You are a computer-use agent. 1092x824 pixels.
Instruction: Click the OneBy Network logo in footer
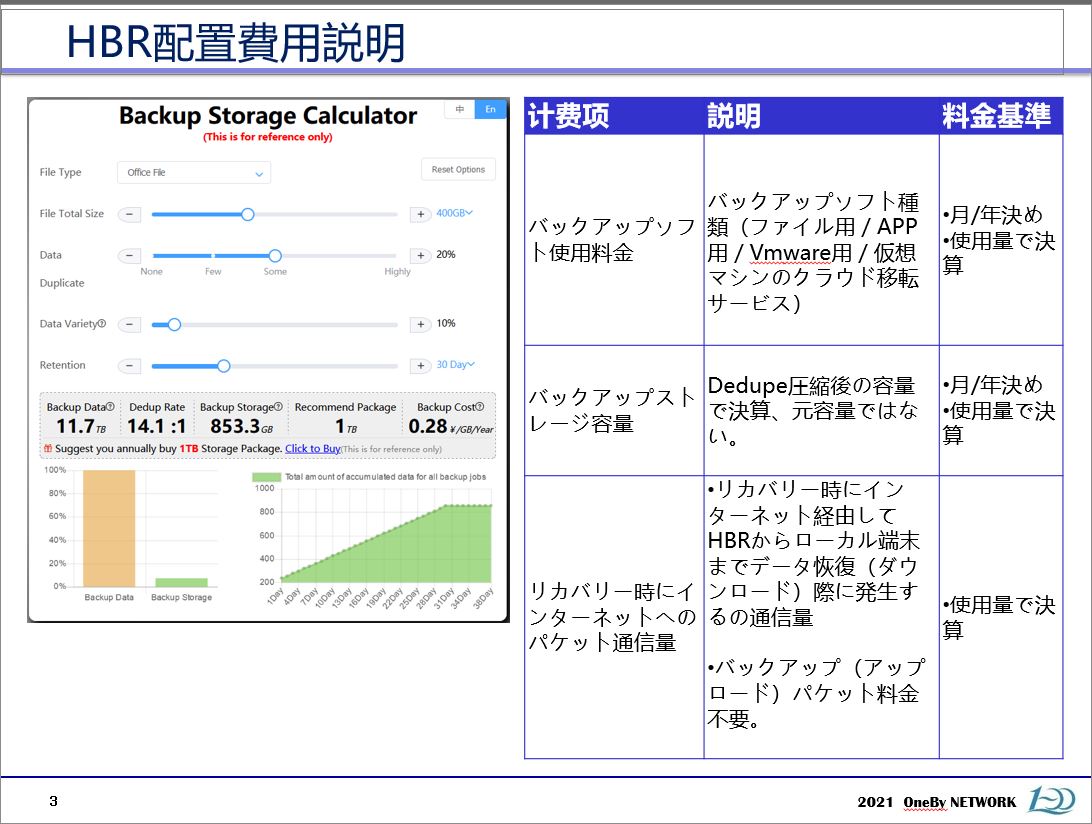click(x=1052, y=800)
